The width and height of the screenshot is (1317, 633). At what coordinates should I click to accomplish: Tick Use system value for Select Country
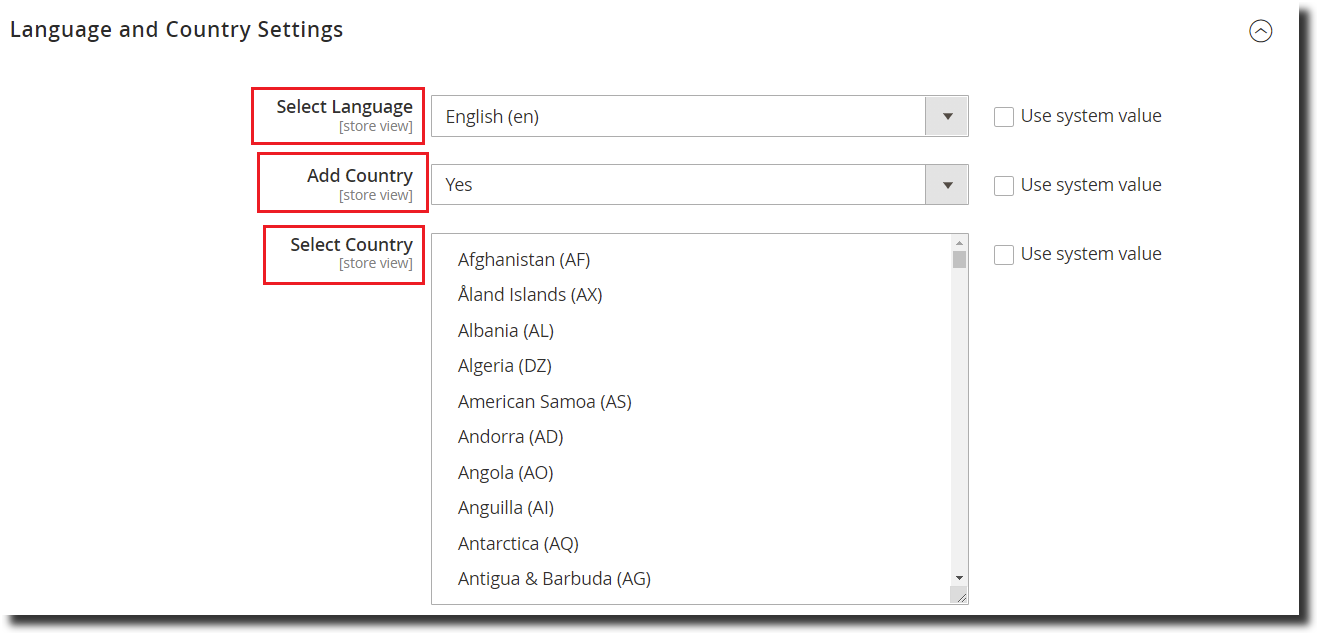(1004, 255)
